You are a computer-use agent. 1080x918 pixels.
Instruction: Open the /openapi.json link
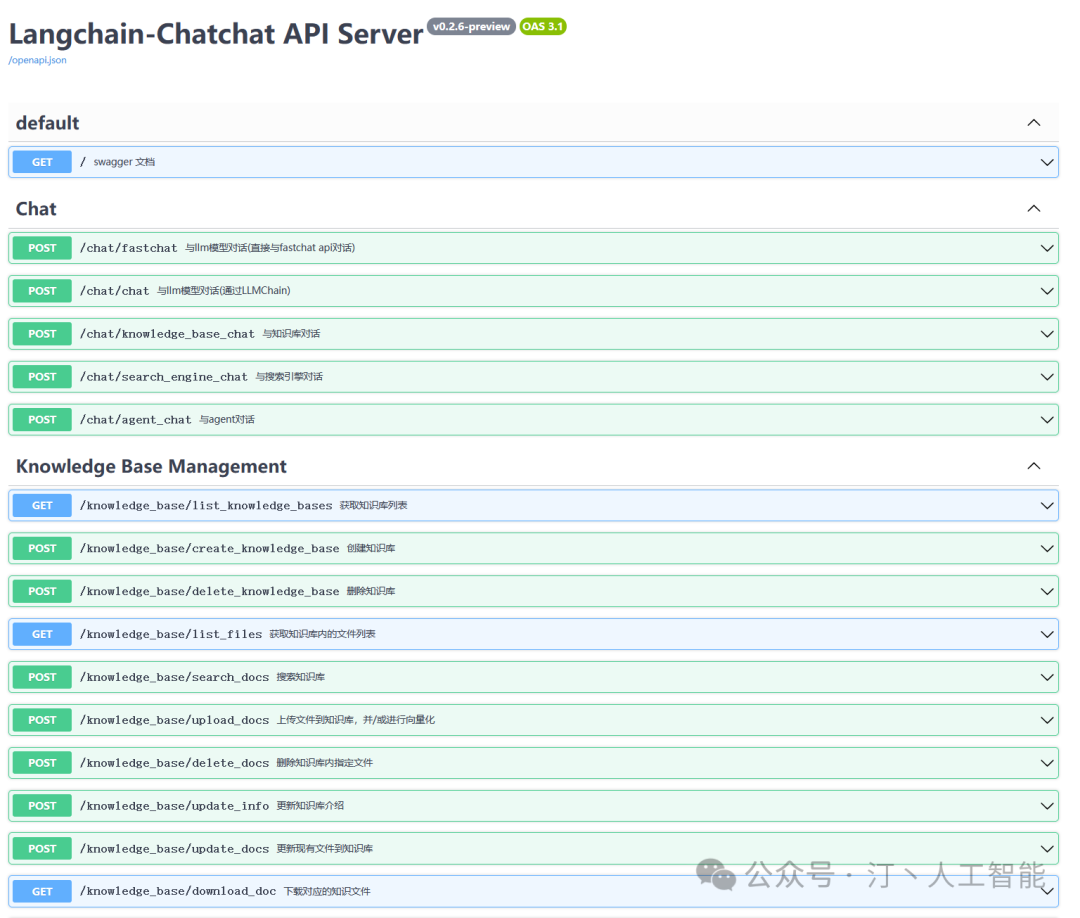37,60
